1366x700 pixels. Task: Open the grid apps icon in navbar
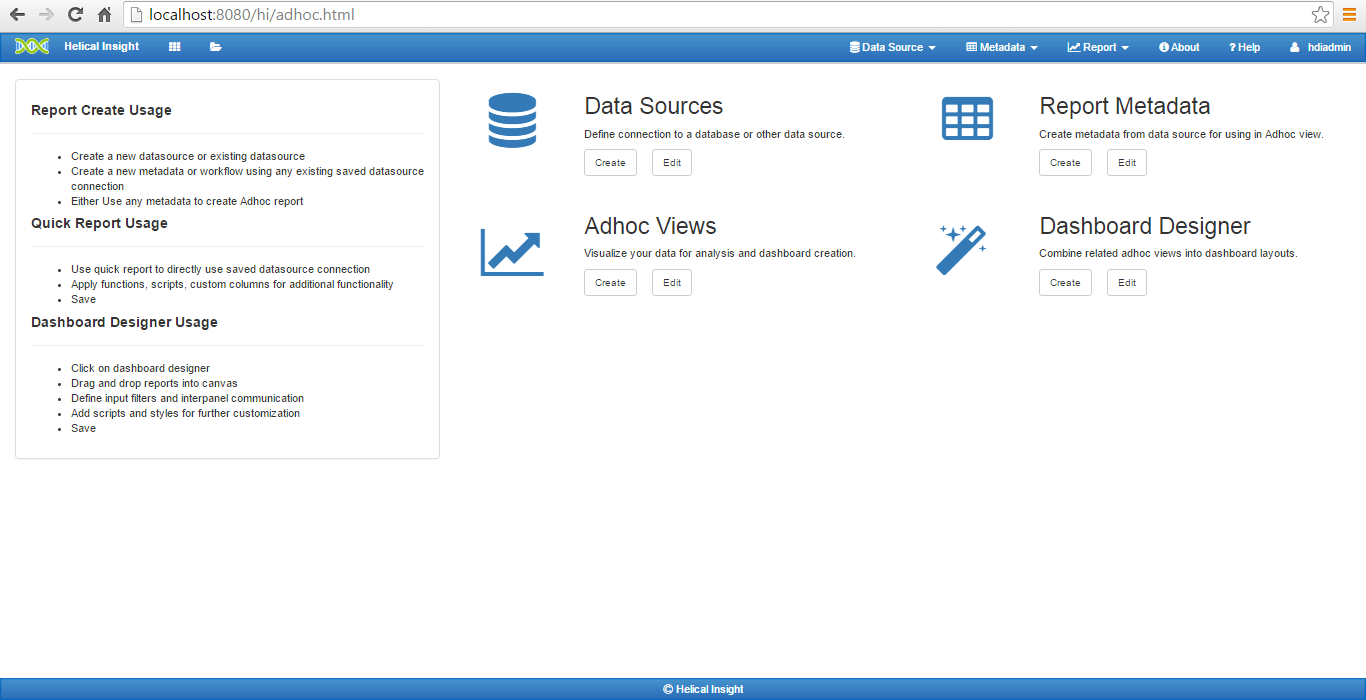[175, 47]
